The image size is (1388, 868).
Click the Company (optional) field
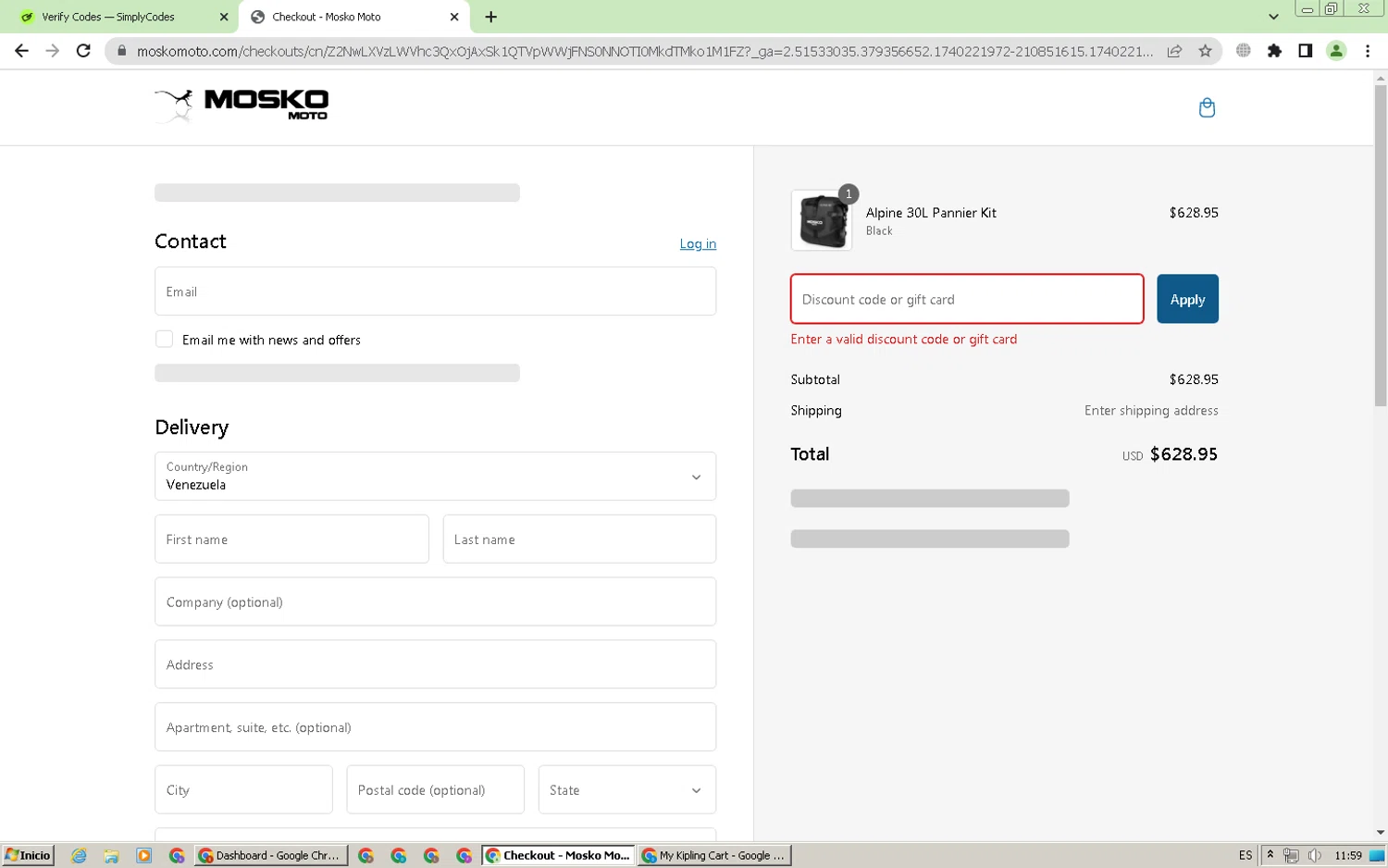pyautogui.click(x=435, y=601)
